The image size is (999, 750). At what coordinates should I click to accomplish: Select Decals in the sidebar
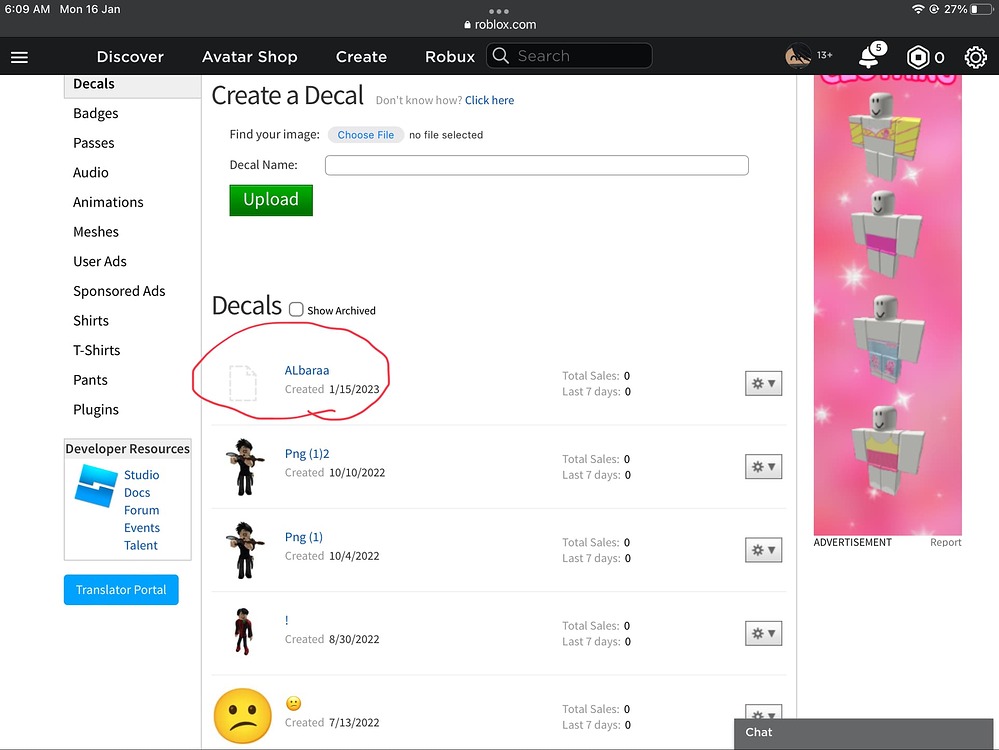[x=132, y=84]
